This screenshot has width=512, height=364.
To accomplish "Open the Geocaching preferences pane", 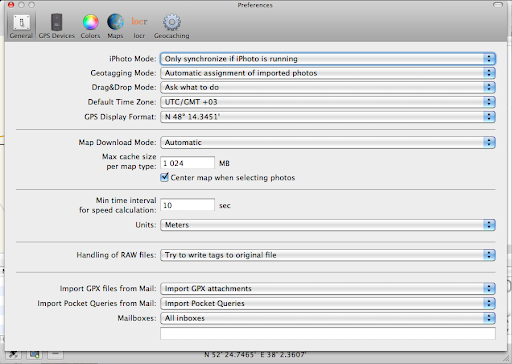I will pyautogui.click(x=171, y=26).
